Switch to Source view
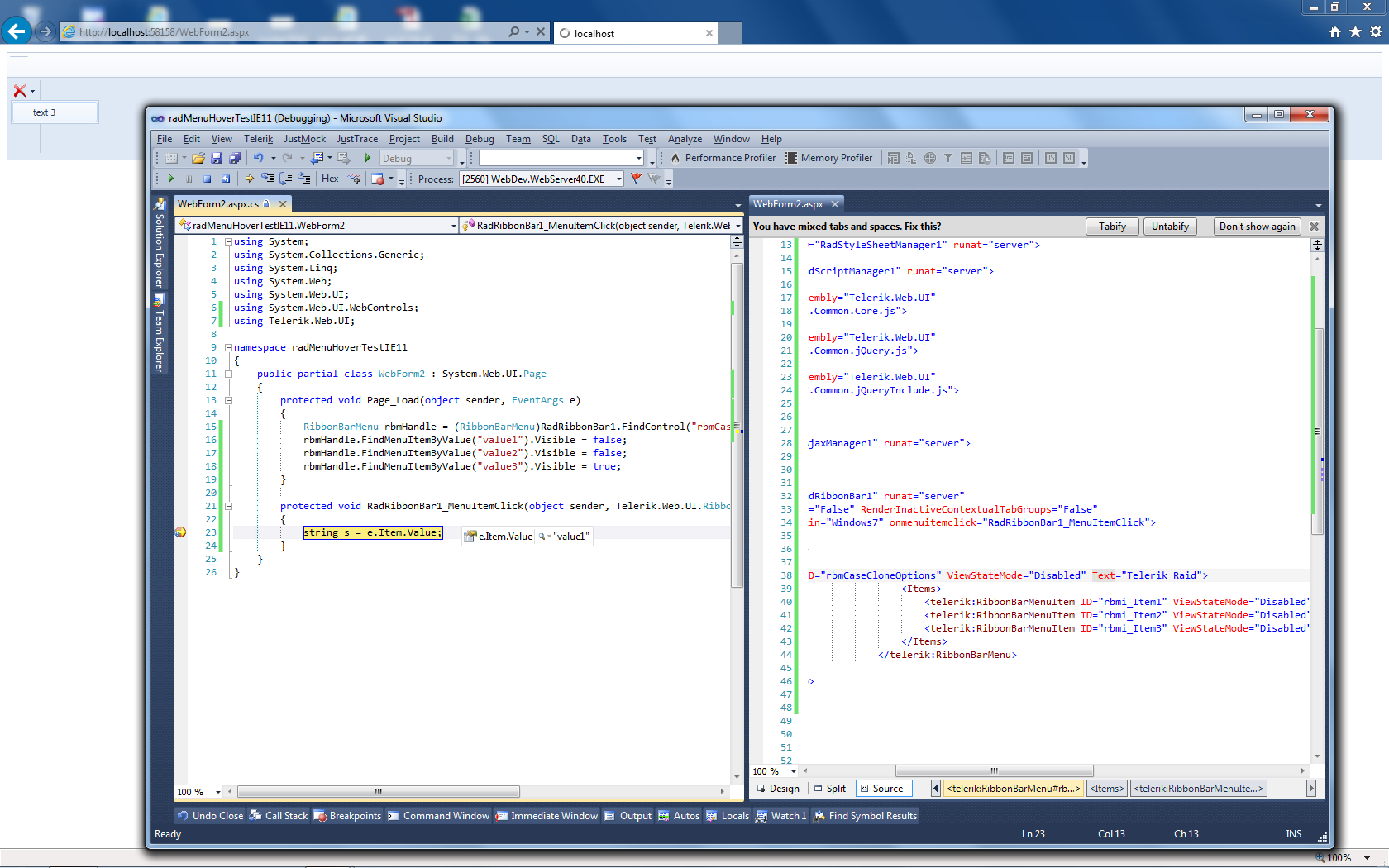 883,789
